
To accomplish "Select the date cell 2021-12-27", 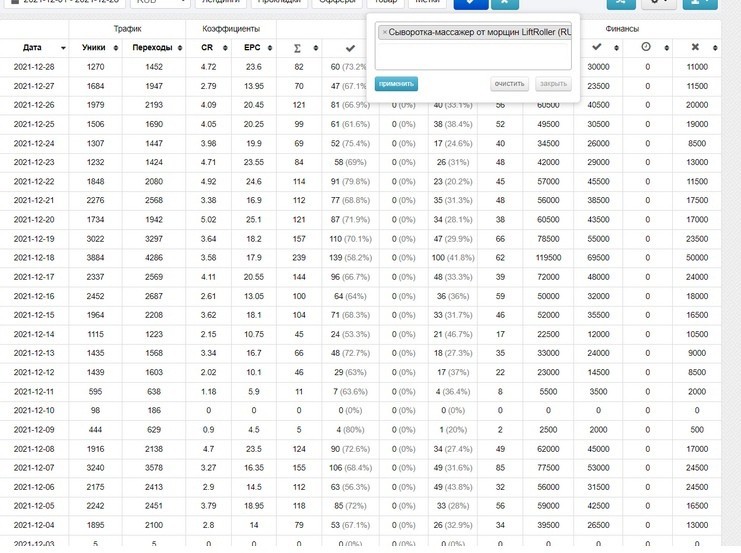I will [34, 86].
